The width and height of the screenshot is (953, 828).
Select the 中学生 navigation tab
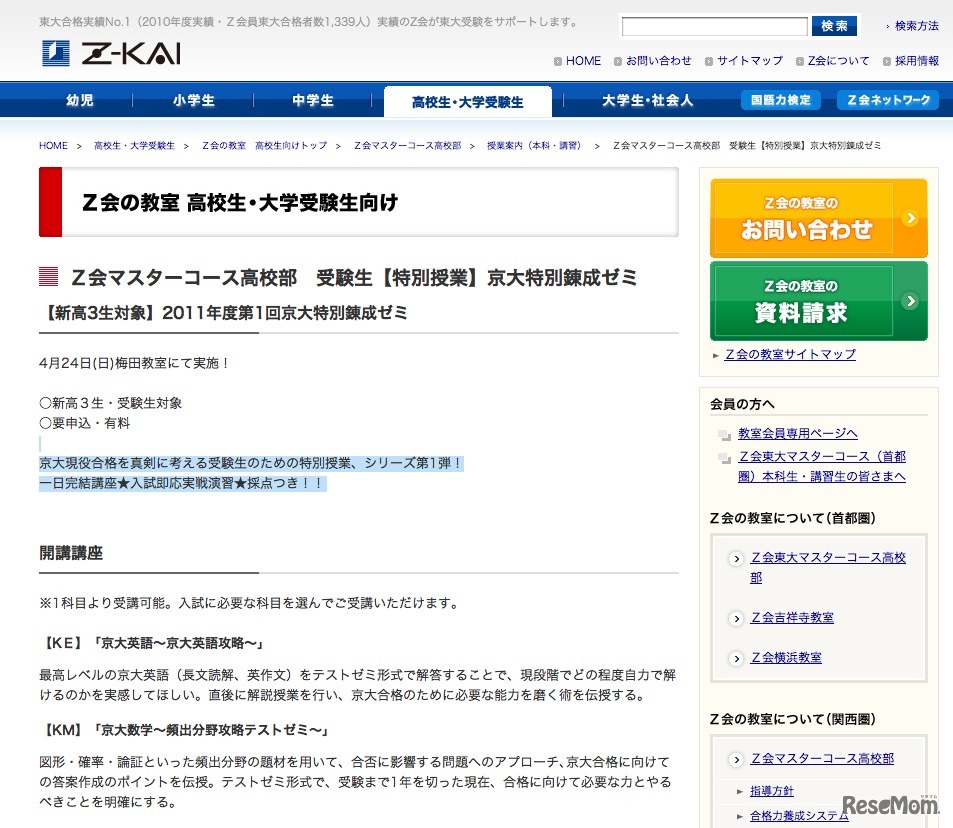tap(312, 100)
